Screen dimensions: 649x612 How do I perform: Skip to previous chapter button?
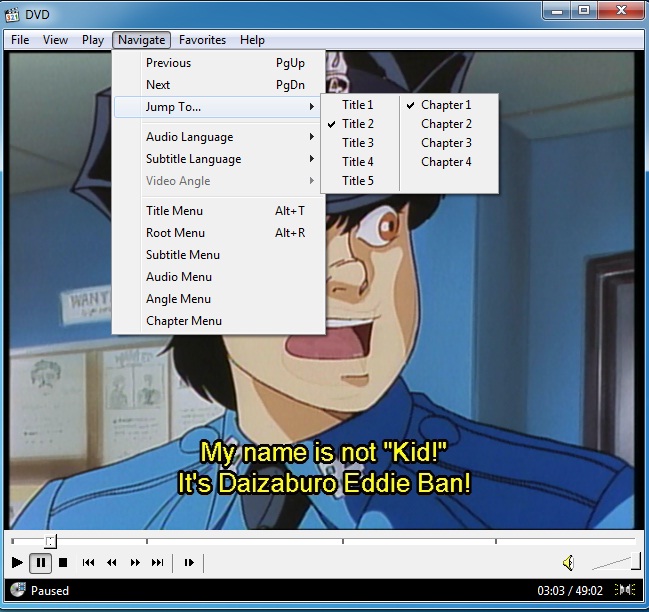pyautogui.click(x=88, y=563)
